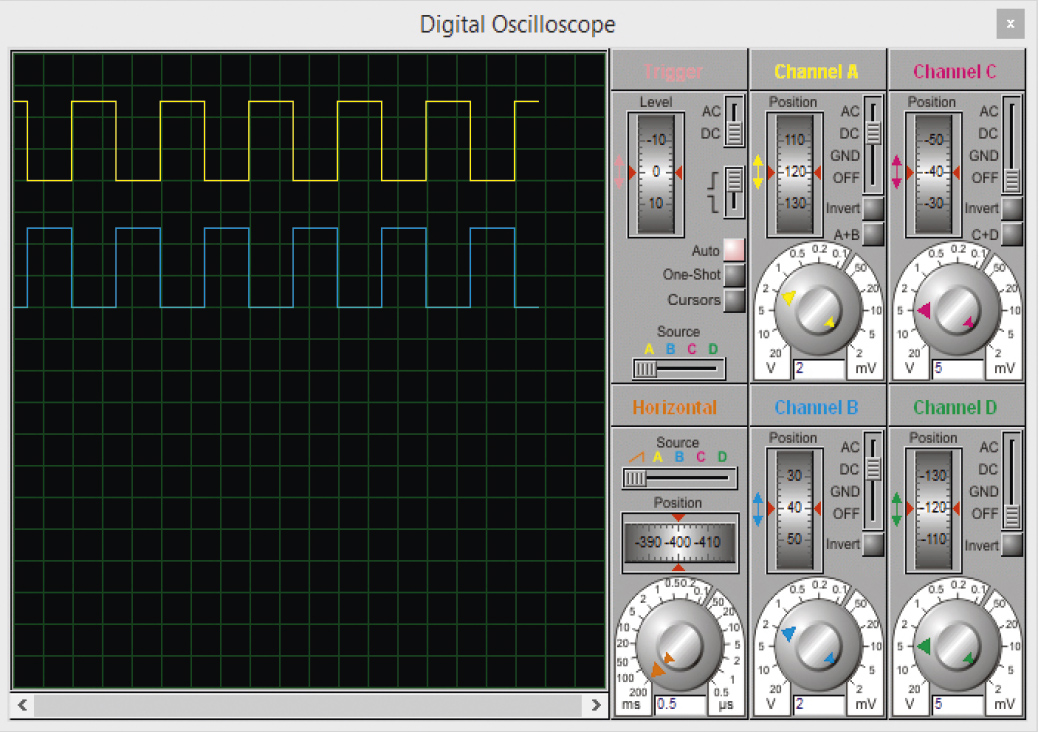Click the scope scrollbar right arrow

596,705
